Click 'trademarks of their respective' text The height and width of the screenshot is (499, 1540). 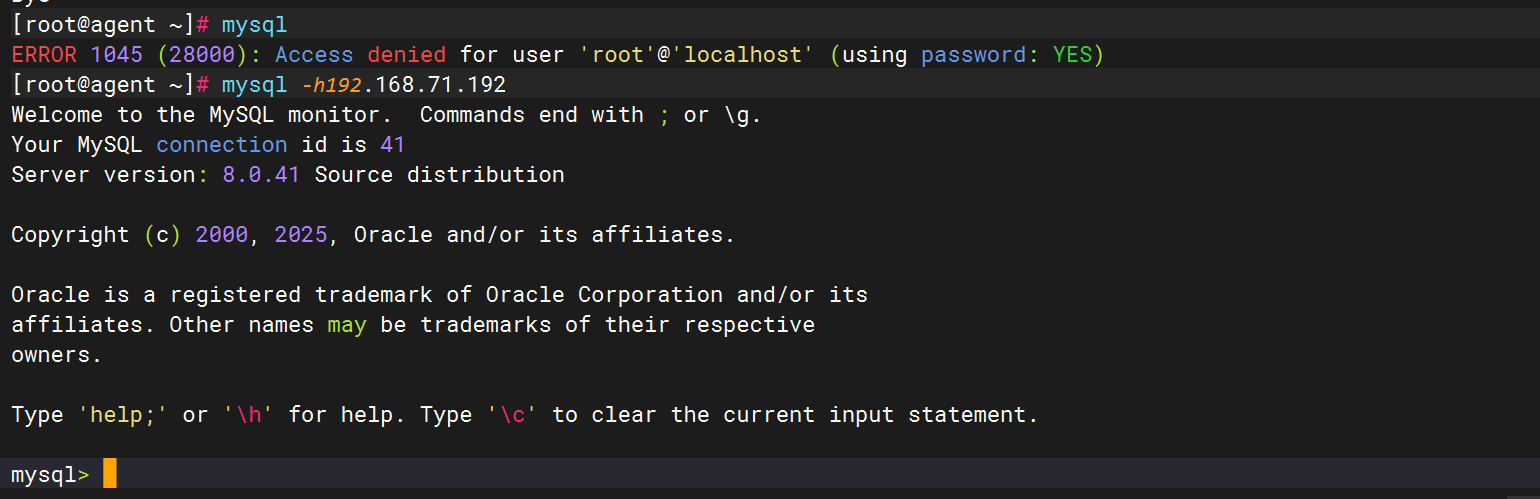[617, 325]
